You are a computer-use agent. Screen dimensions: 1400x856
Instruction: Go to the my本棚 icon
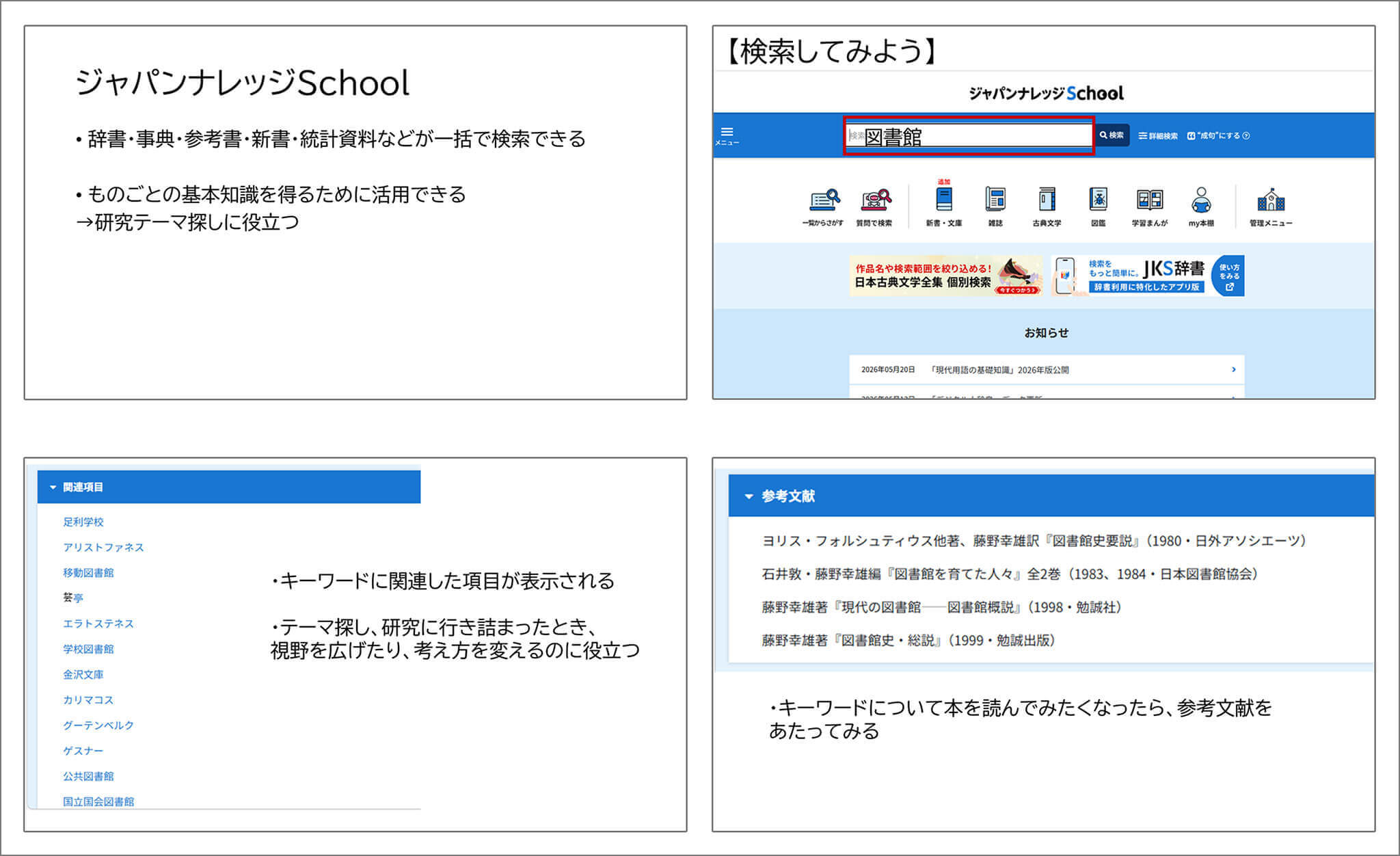click(1201, 206)
